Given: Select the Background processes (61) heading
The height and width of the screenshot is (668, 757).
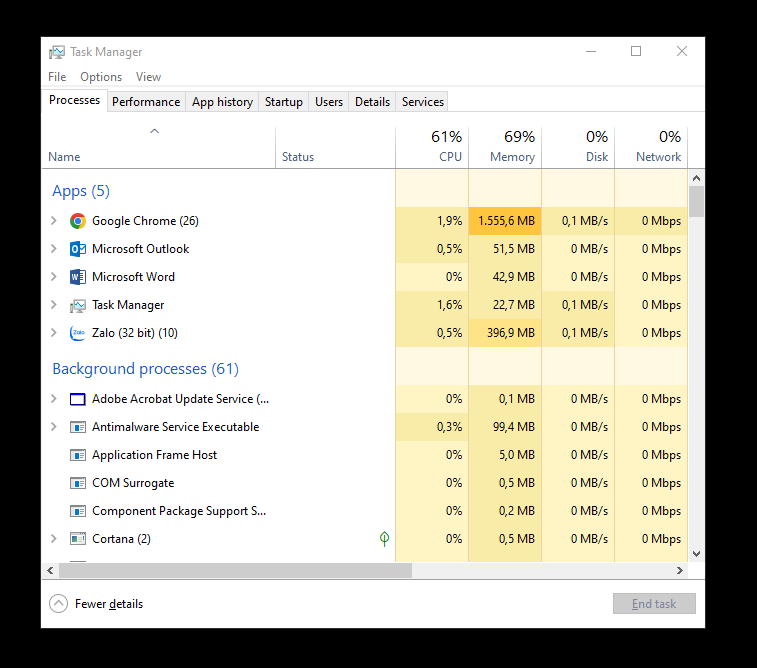Looking at the screenshot, I should pos(145,369).
